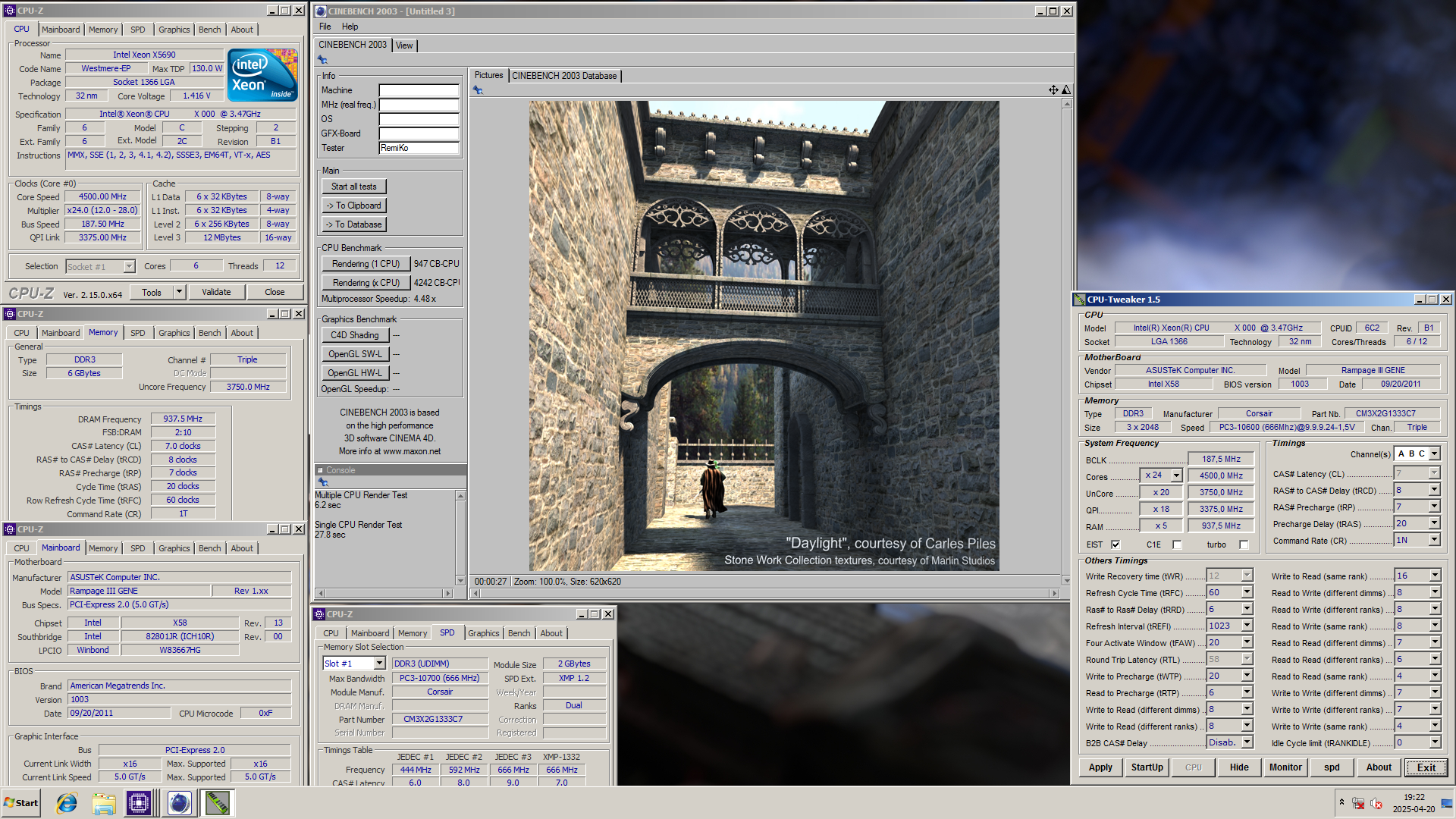The width and height of the screenshot is (1456, 819).
Task: Switch to CINEBENCH 2003 Database tab
Action: tap(564, 76)
